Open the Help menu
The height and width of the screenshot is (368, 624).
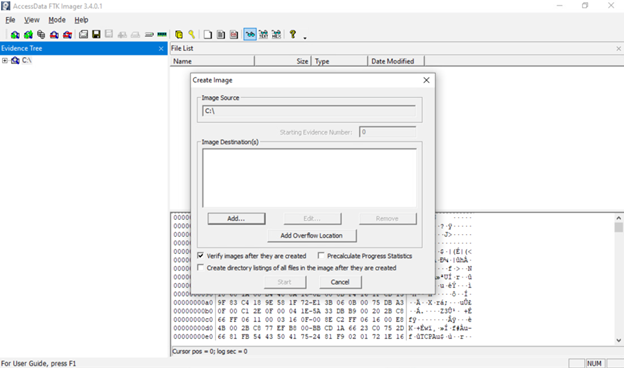click(x=81, y=20)
